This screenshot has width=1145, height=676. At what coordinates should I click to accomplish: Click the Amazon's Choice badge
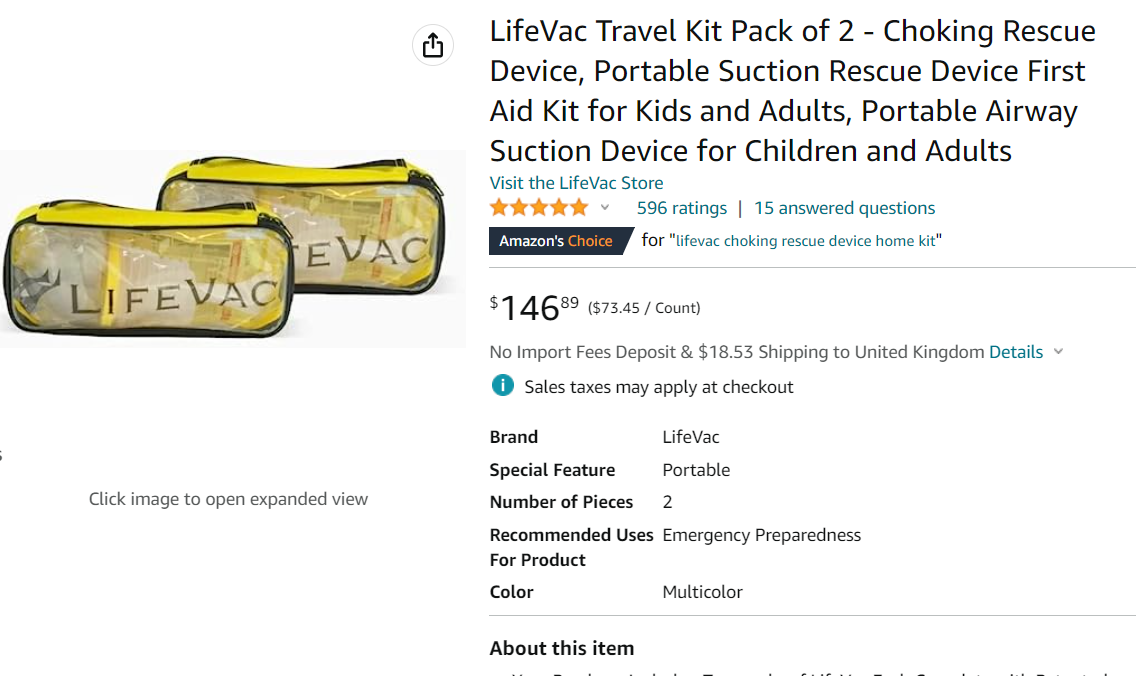coord(557,241)
